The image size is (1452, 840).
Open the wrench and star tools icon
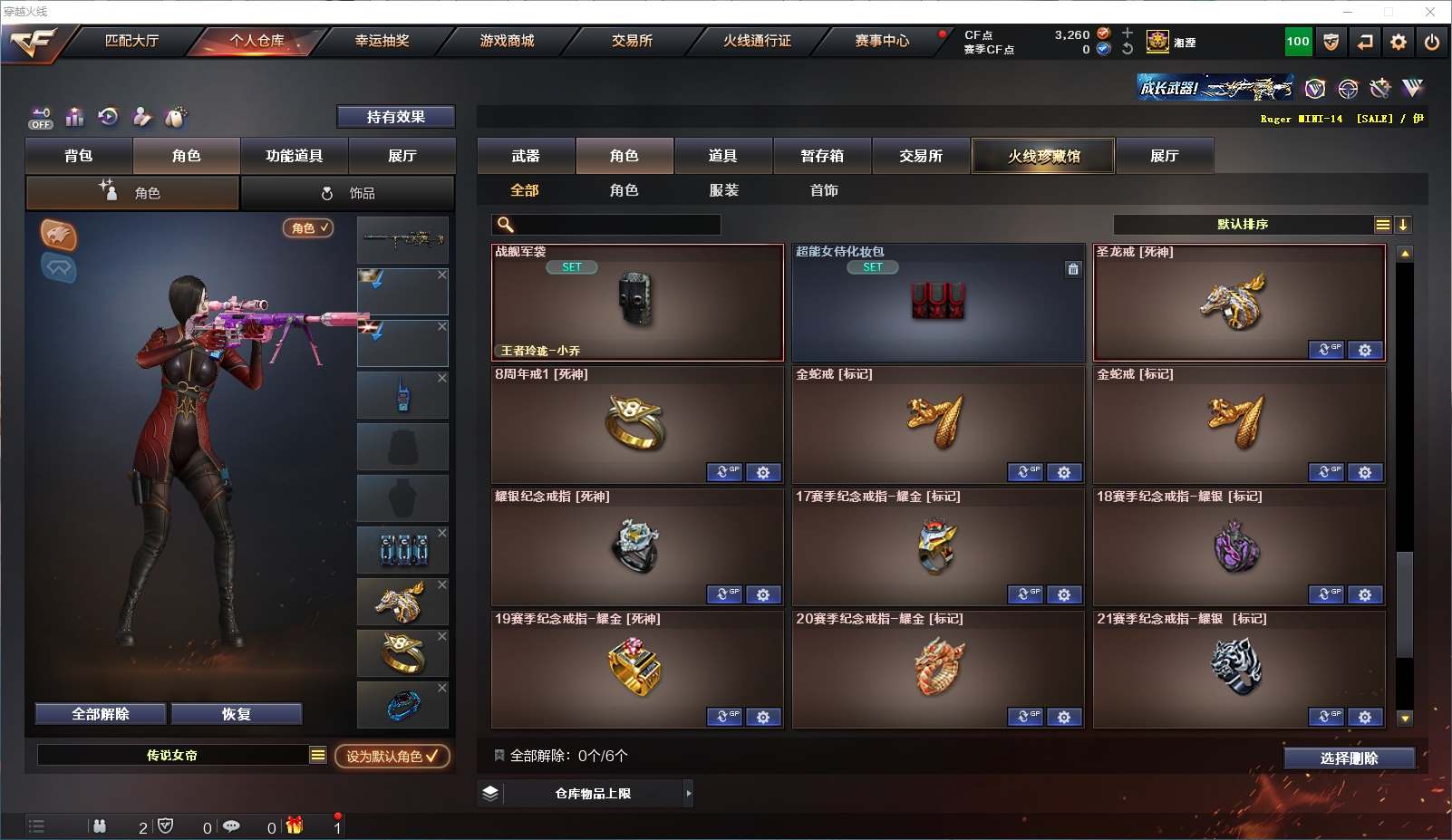click(1379, 88)
